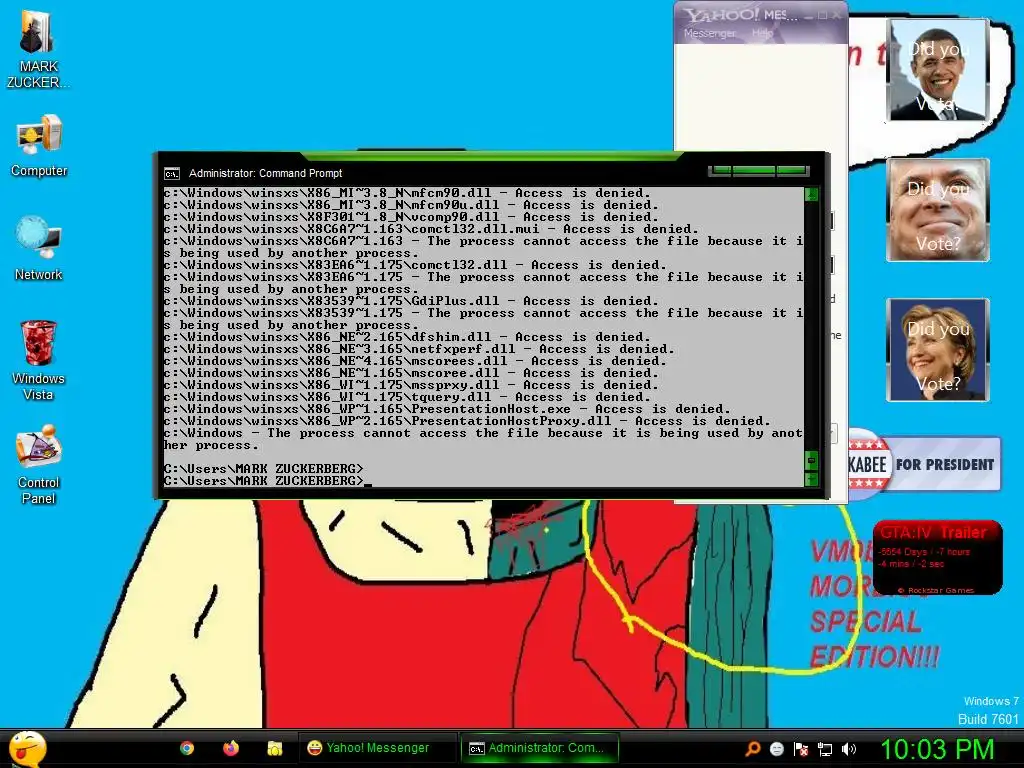Click the Obama "Did you Vote?" gadget
Screen dimensions: 1024x768
point(938,70)
